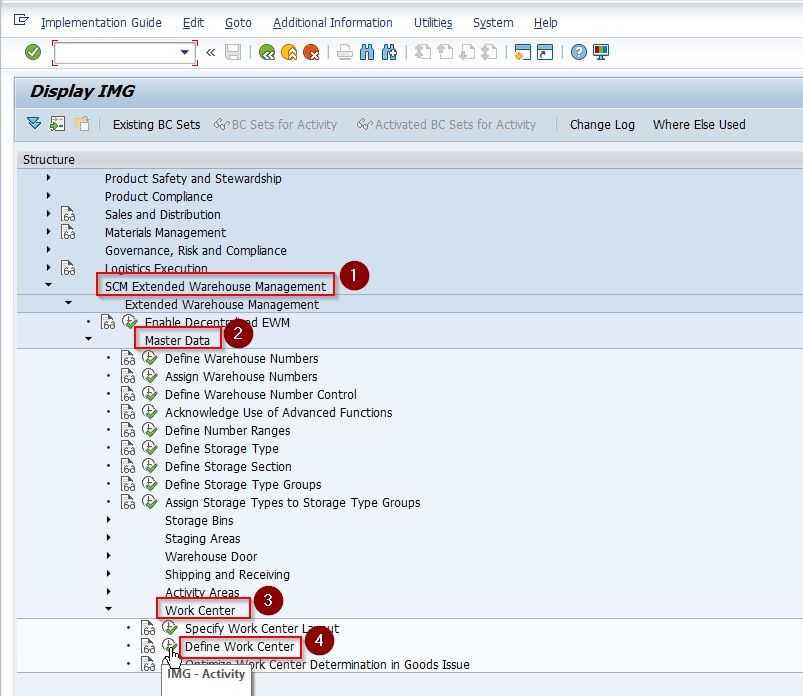Click the Generate Shortcut icon
This screenshot has width=803, height=696.
[x=545, y=52]
